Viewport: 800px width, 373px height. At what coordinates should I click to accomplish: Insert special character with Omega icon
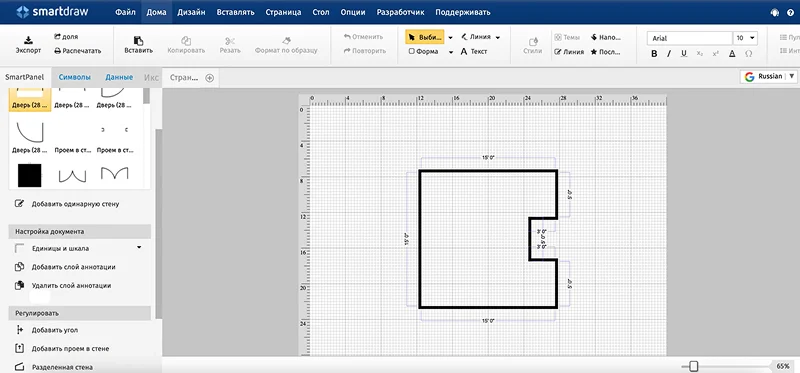(x=748, y=54)
